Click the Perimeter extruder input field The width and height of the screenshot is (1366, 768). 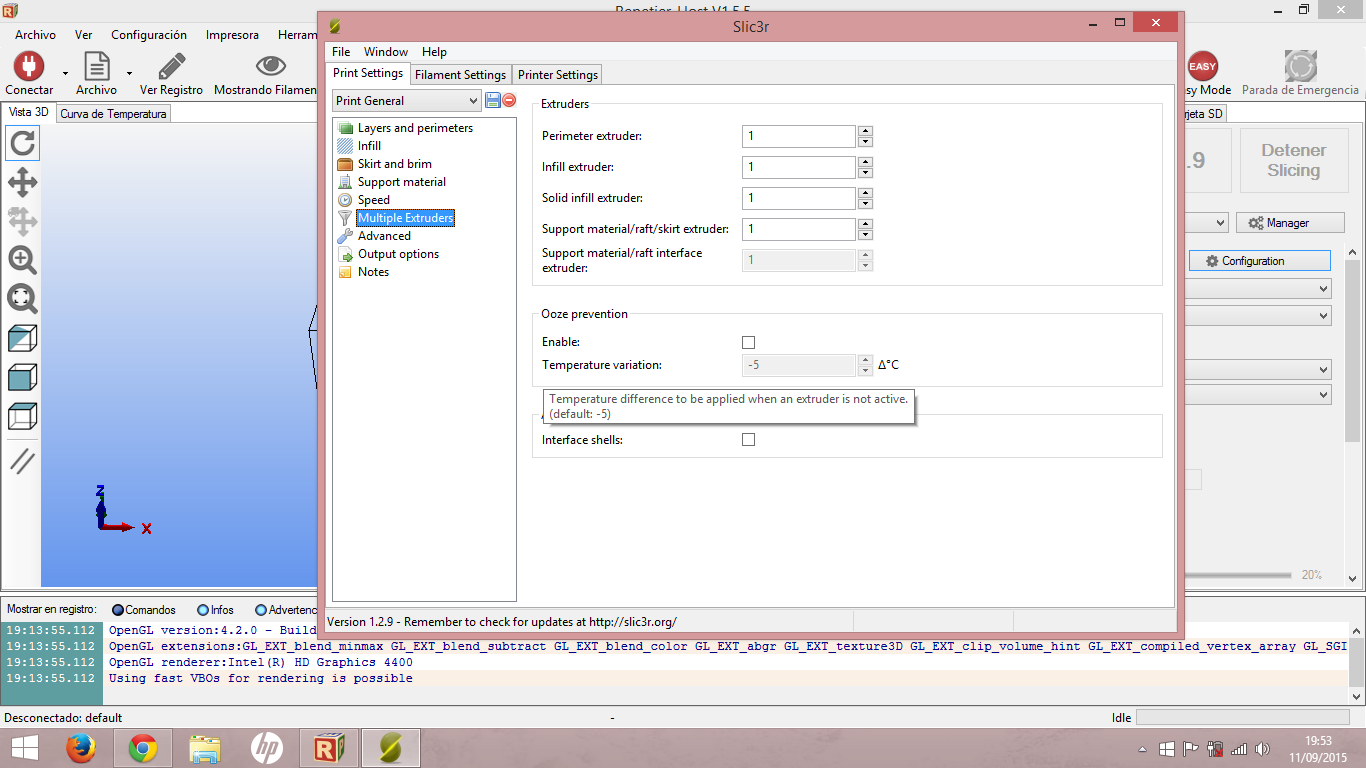click(798, 136)
